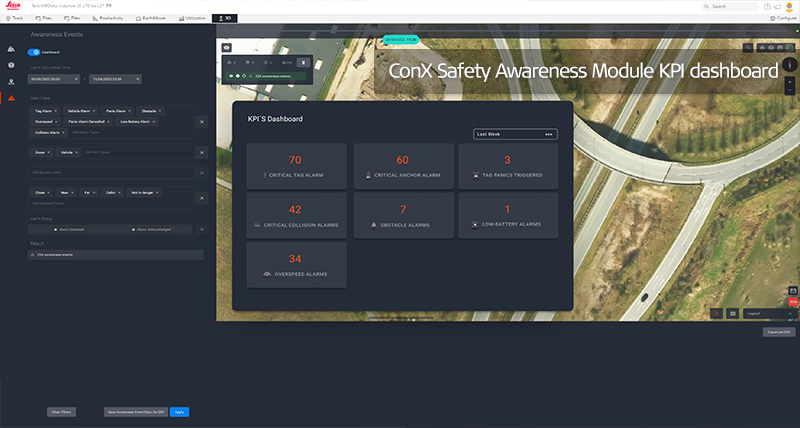Open the Tag Panics Triggered card
This screenshot has height=428, width=800.
(508, 166)
